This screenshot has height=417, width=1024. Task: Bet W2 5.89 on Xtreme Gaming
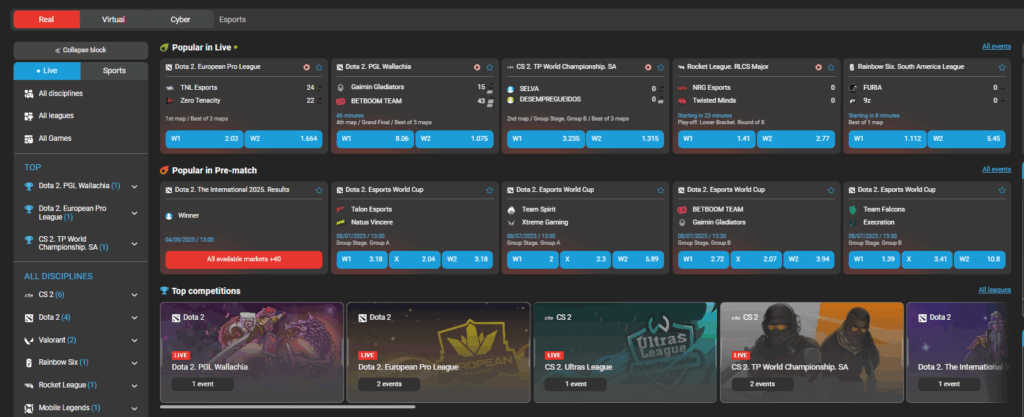tap(638, 260)
